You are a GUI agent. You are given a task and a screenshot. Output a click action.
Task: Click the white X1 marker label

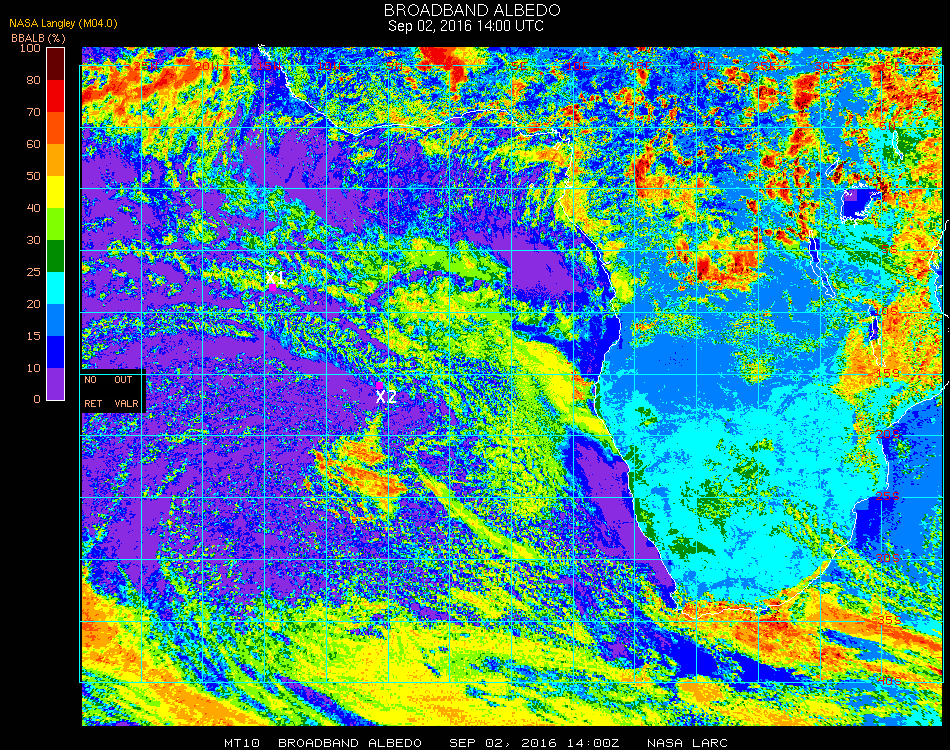276,276
